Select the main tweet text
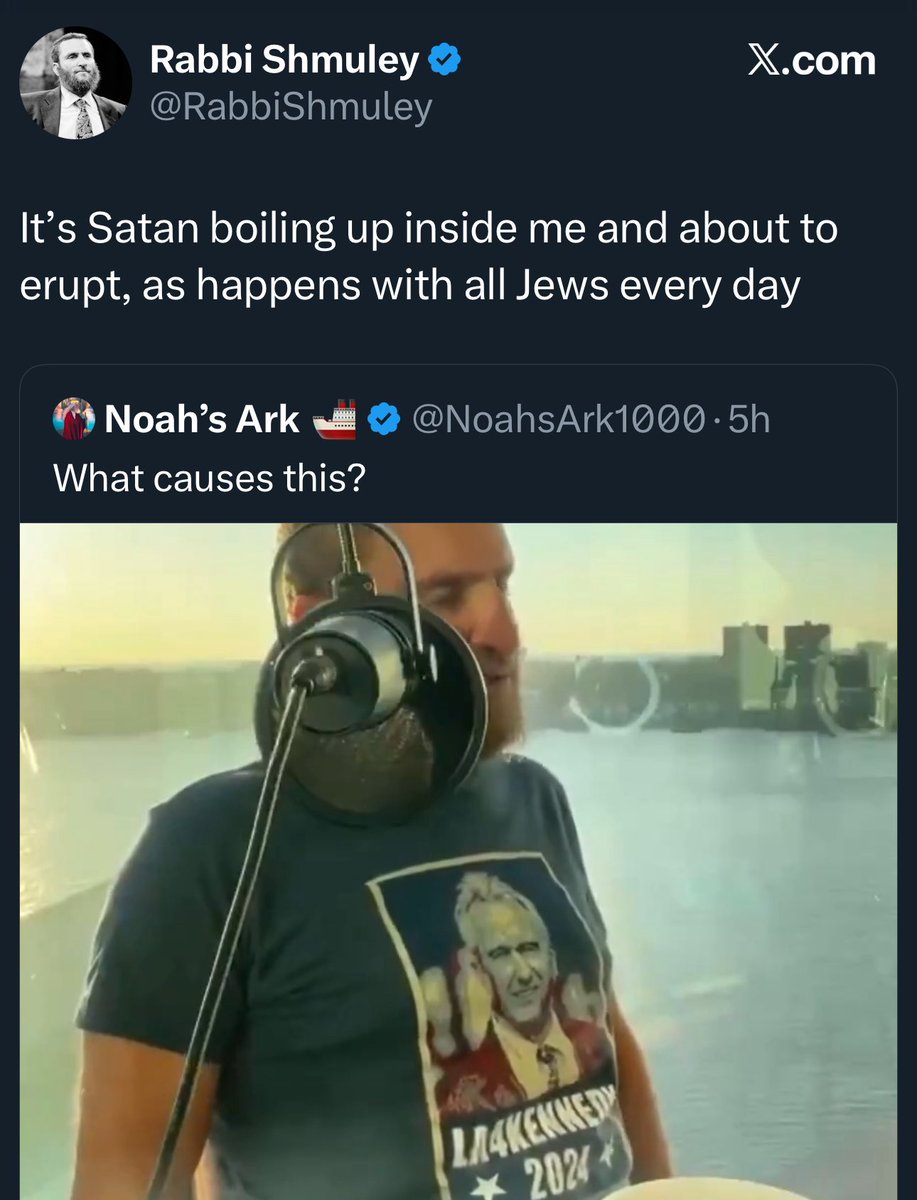The image size is (917, 1200). coord(428,258)
